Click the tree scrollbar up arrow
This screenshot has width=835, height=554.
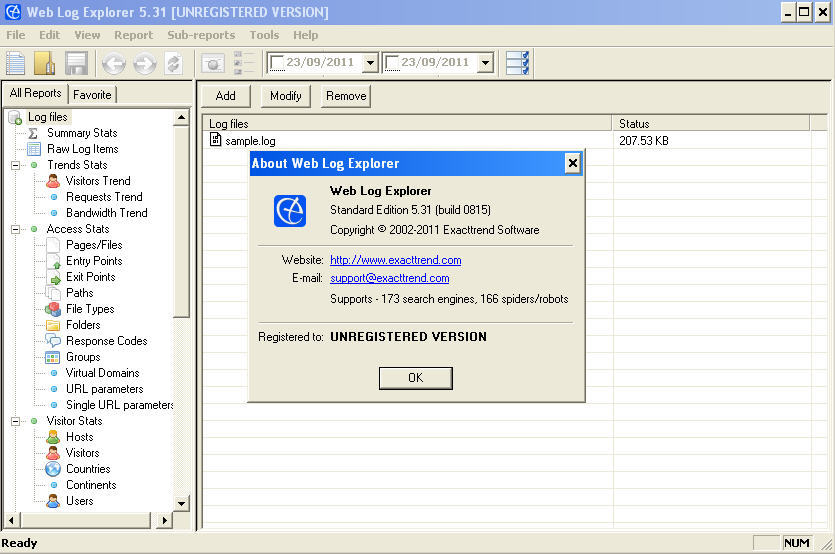(x=182, y=118)
